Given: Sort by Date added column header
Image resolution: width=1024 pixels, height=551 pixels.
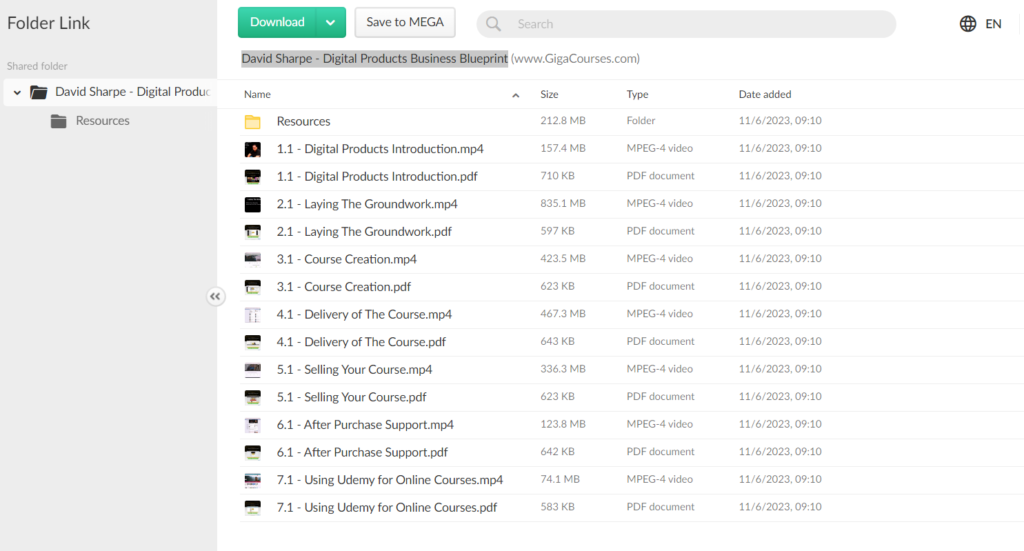Looking at the screenshot, I should pos(765,95).
